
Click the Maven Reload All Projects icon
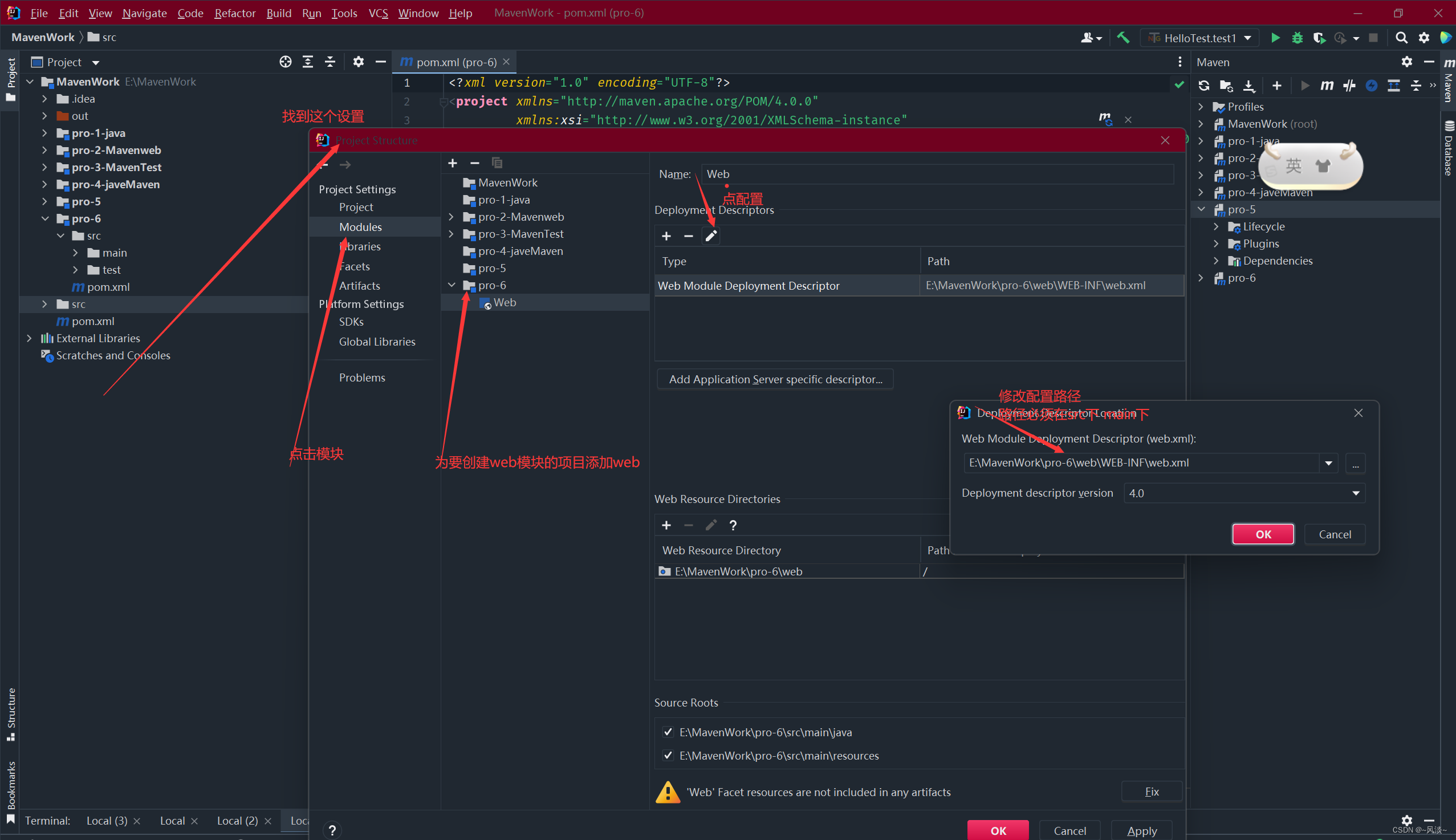coord(1204,86)
